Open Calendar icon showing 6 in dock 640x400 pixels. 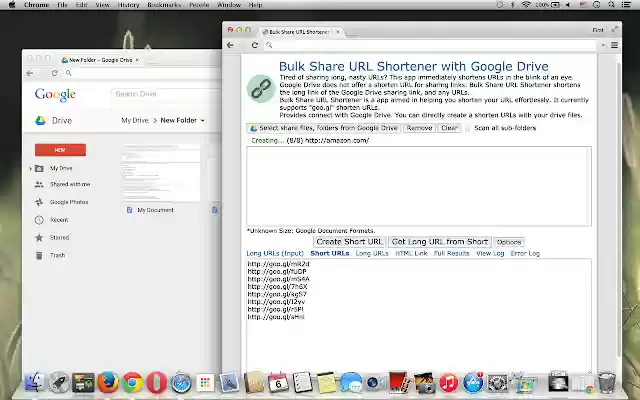coord(278,382)
